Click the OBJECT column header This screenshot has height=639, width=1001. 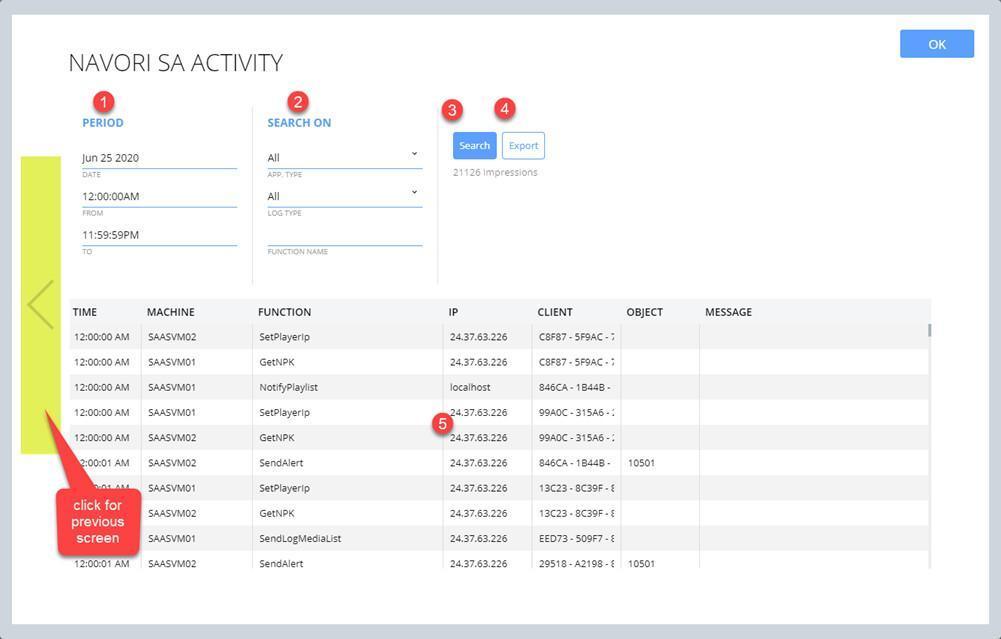coord(644,312)
